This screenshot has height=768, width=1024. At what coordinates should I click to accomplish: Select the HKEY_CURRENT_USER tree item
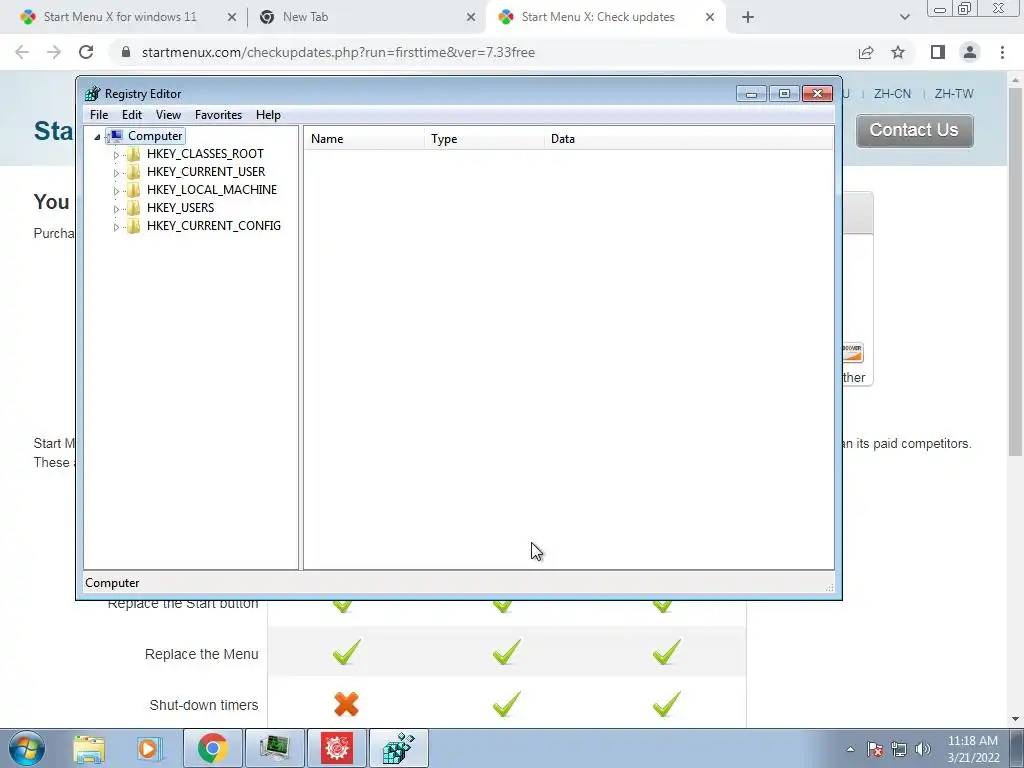[206, 172]
